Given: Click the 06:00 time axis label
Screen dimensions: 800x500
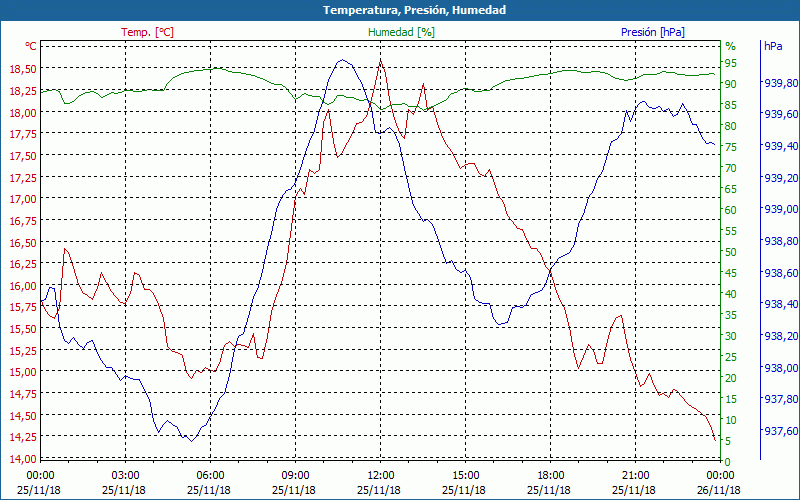Looking at the screenshot, I should 210,476.
